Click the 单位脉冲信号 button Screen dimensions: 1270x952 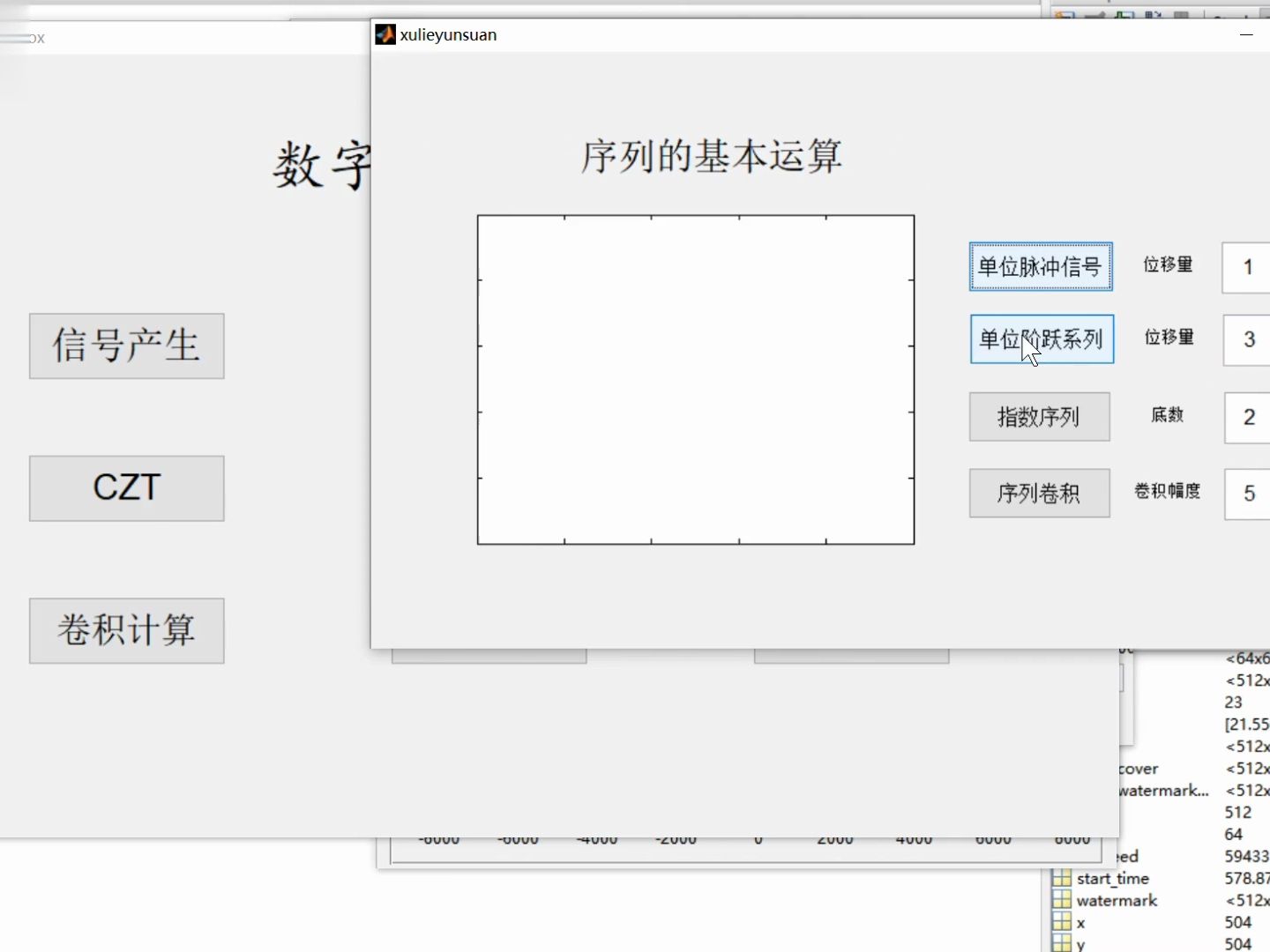click(1041, 266)
